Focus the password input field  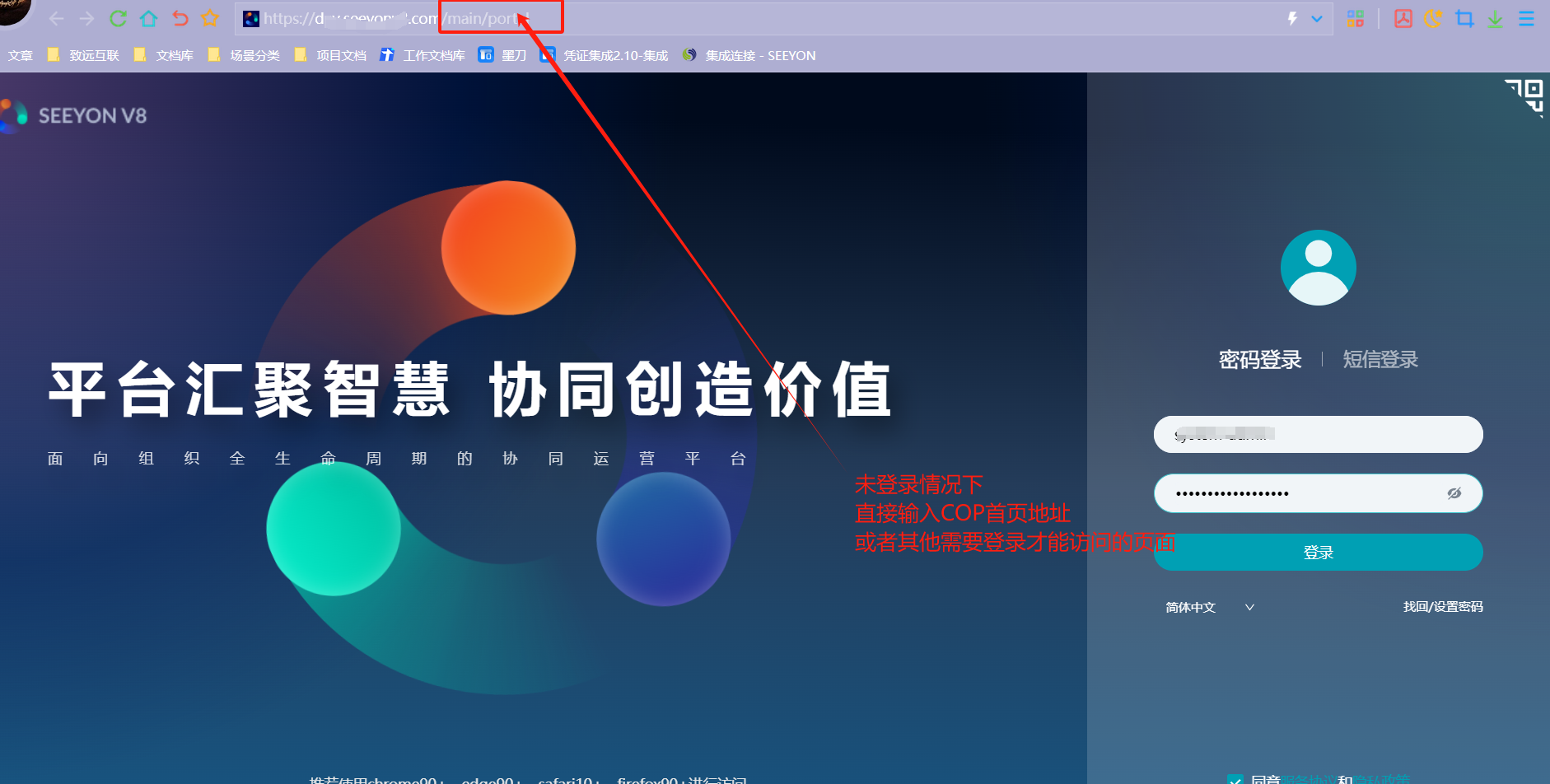(x=1319, y=493)
